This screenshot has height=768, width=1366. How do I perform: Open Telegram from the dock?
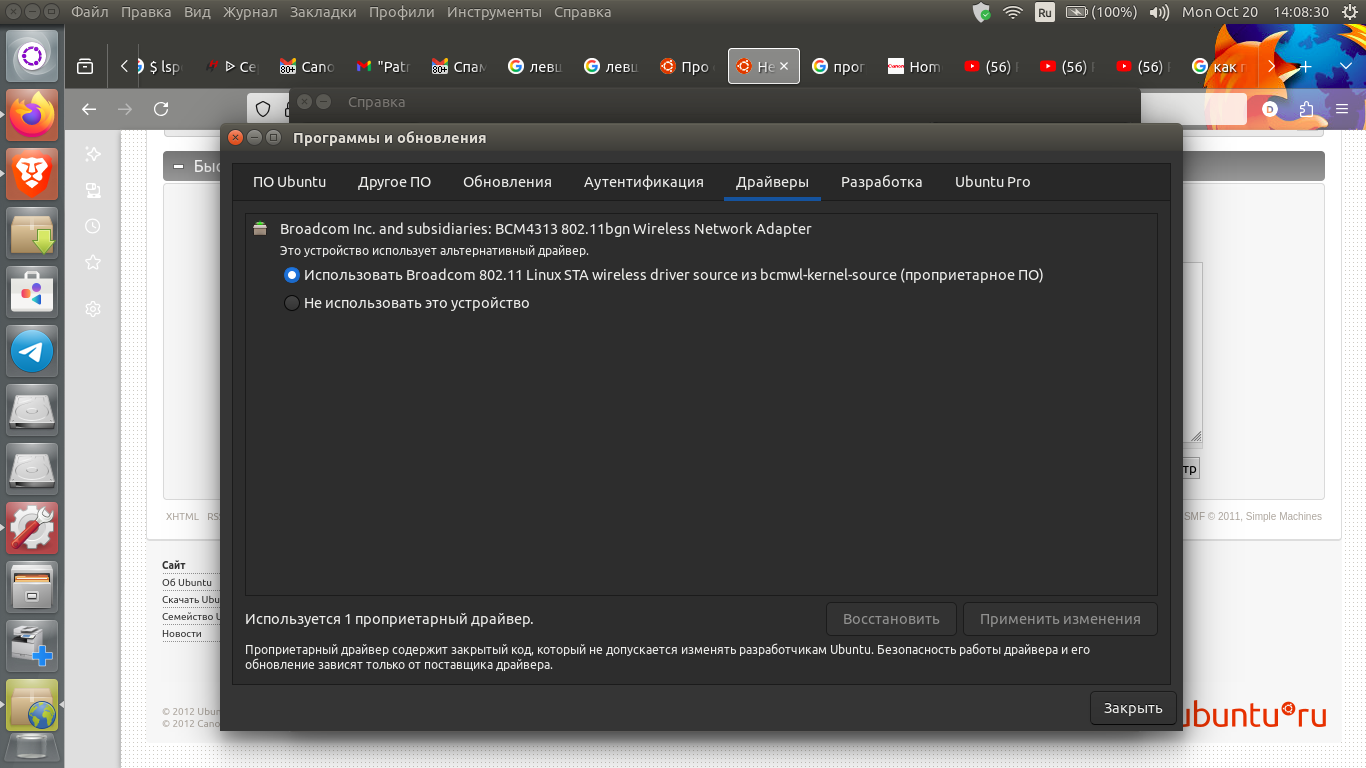point(33,351)
